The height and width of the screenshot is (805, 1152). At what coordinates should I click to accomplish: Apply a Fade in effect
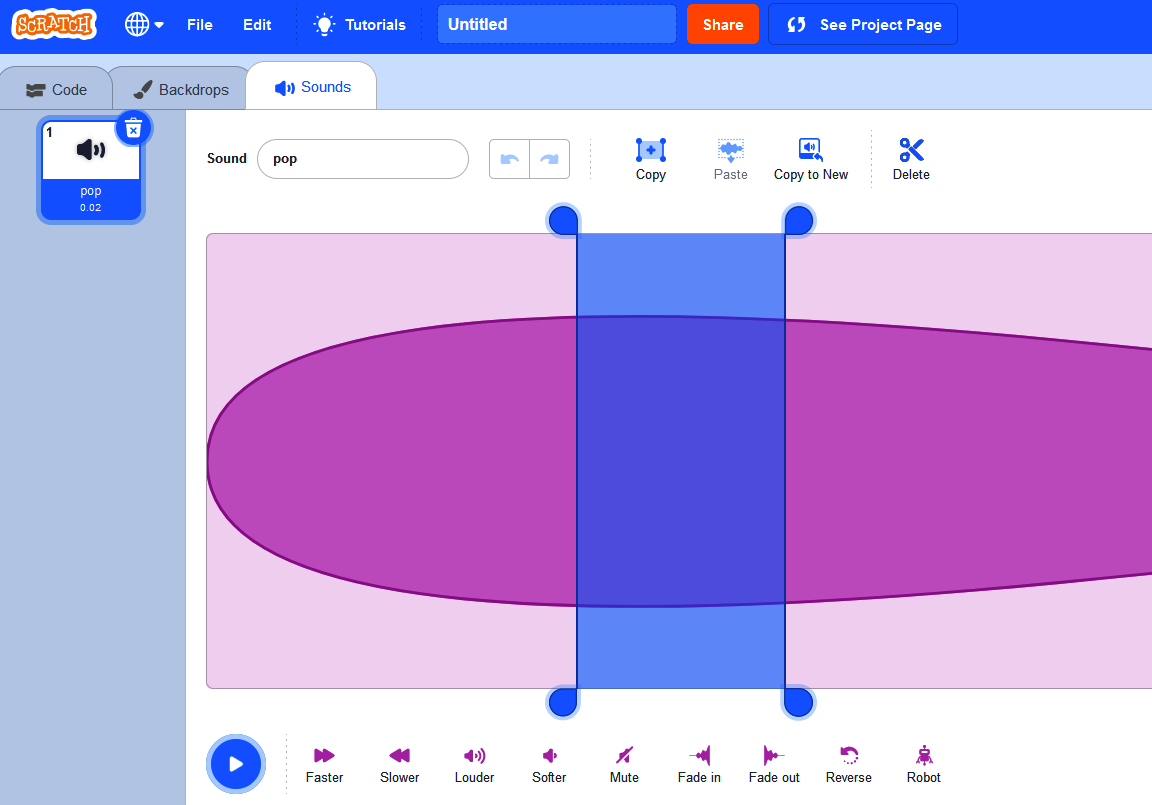coord(698,763)
